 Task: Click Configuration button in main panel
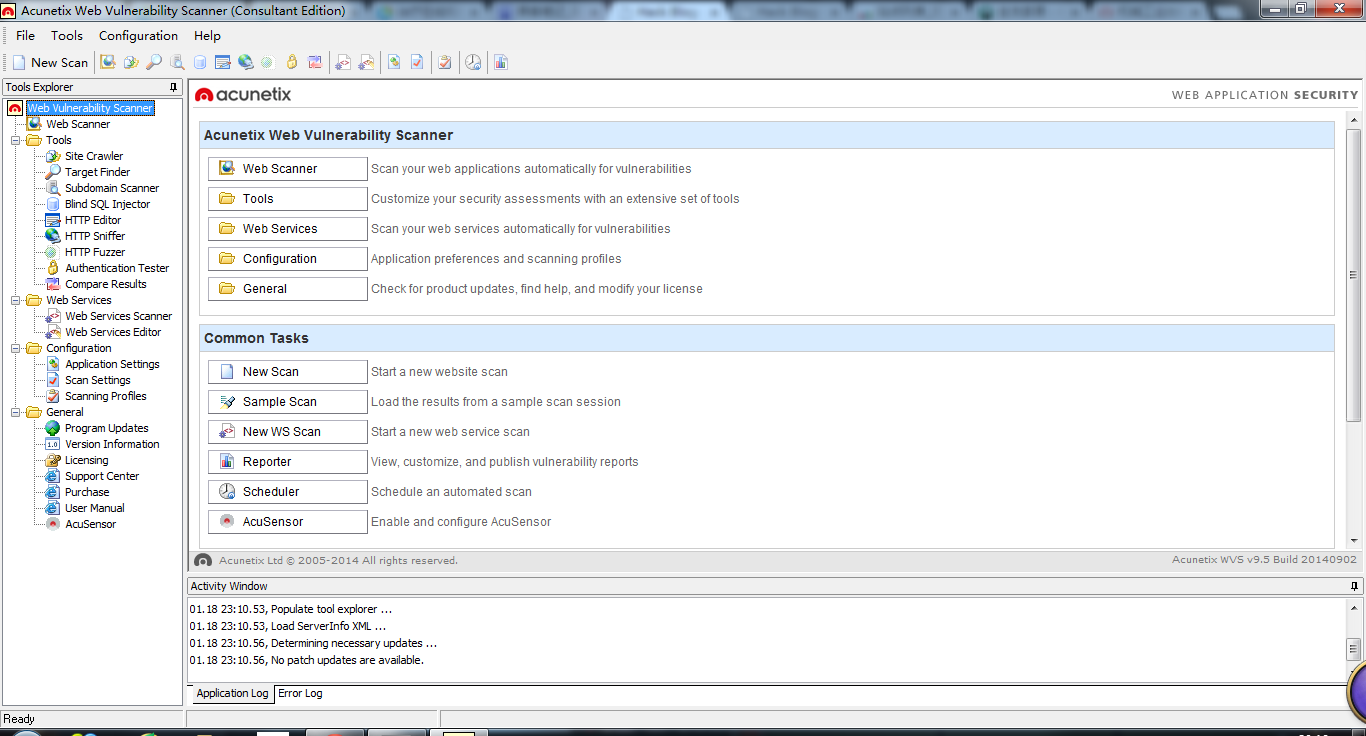[288, 259]
